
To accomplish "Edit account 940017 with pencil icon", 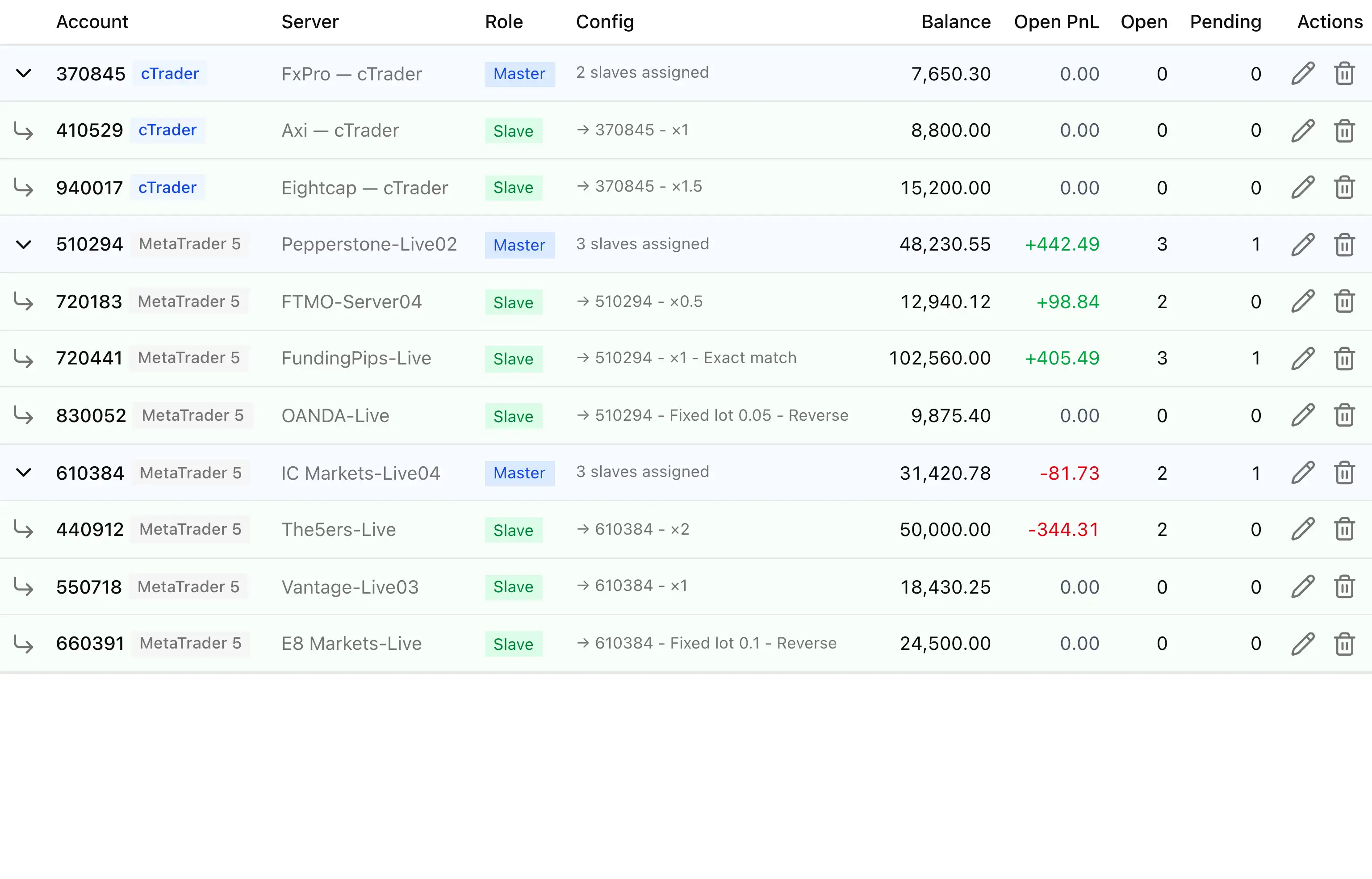I will pos(1303,187).
